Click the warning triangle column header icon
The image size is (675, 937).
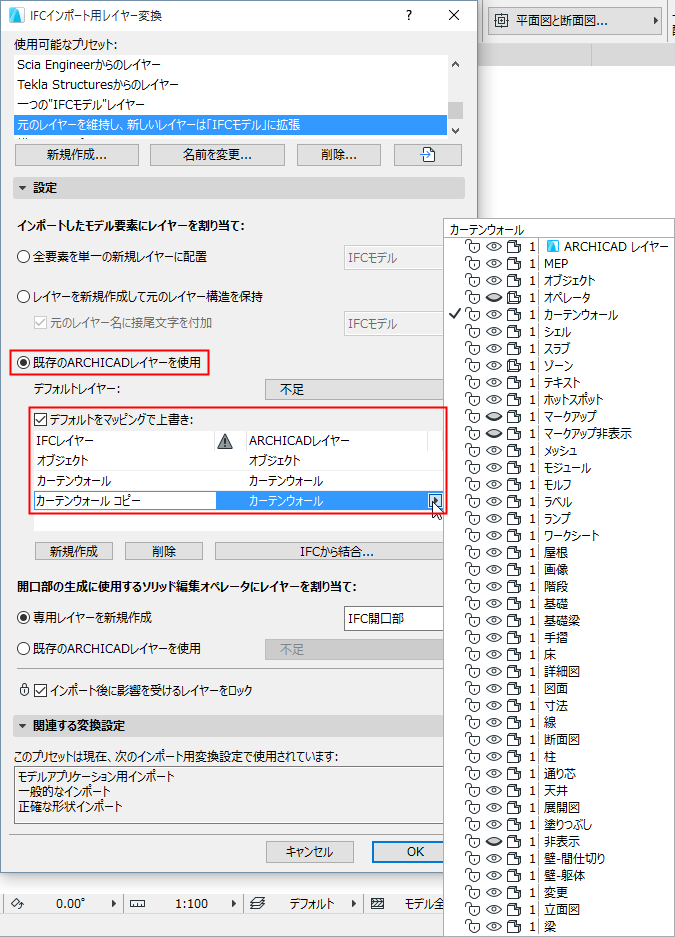225,441
